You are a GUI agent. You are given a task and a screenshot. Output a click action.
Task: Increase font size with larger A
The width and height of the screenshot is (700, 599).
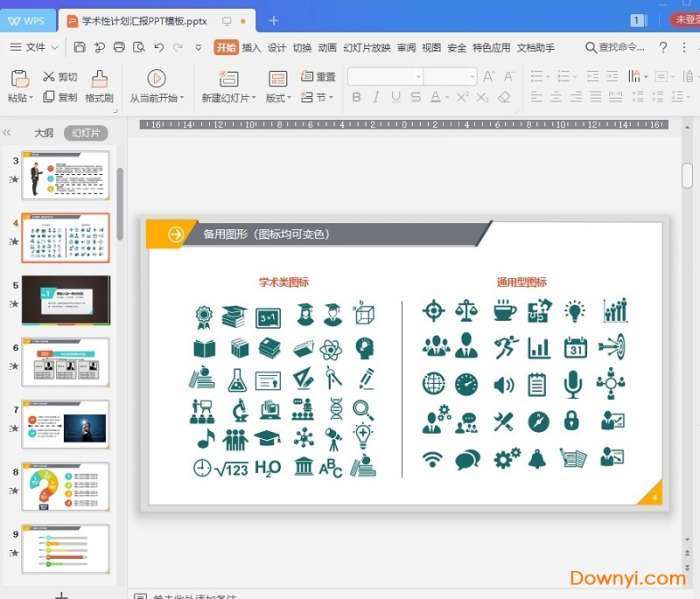tap(488, 77)
